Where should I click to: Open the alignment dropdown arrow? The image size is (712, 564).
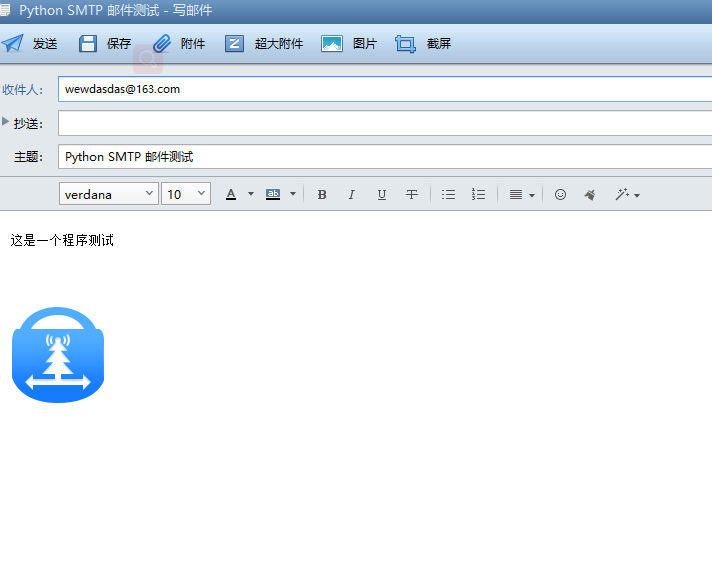(x=532, y=196)
